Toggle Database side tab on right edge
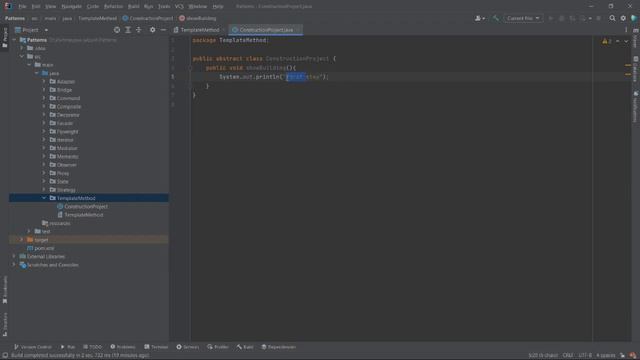This screenshot has height=360, width=640. (x=636, y=69)
